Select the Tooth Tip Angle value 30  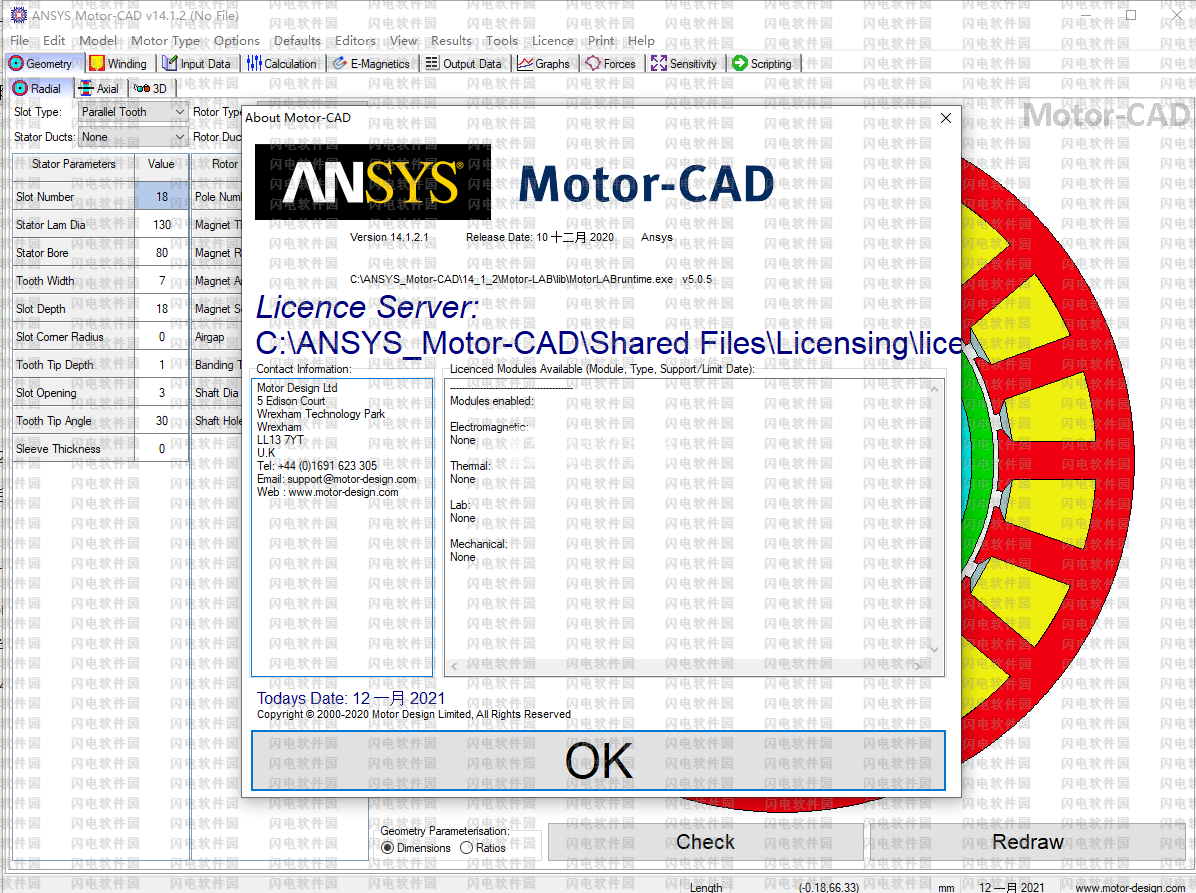point(161,420)
